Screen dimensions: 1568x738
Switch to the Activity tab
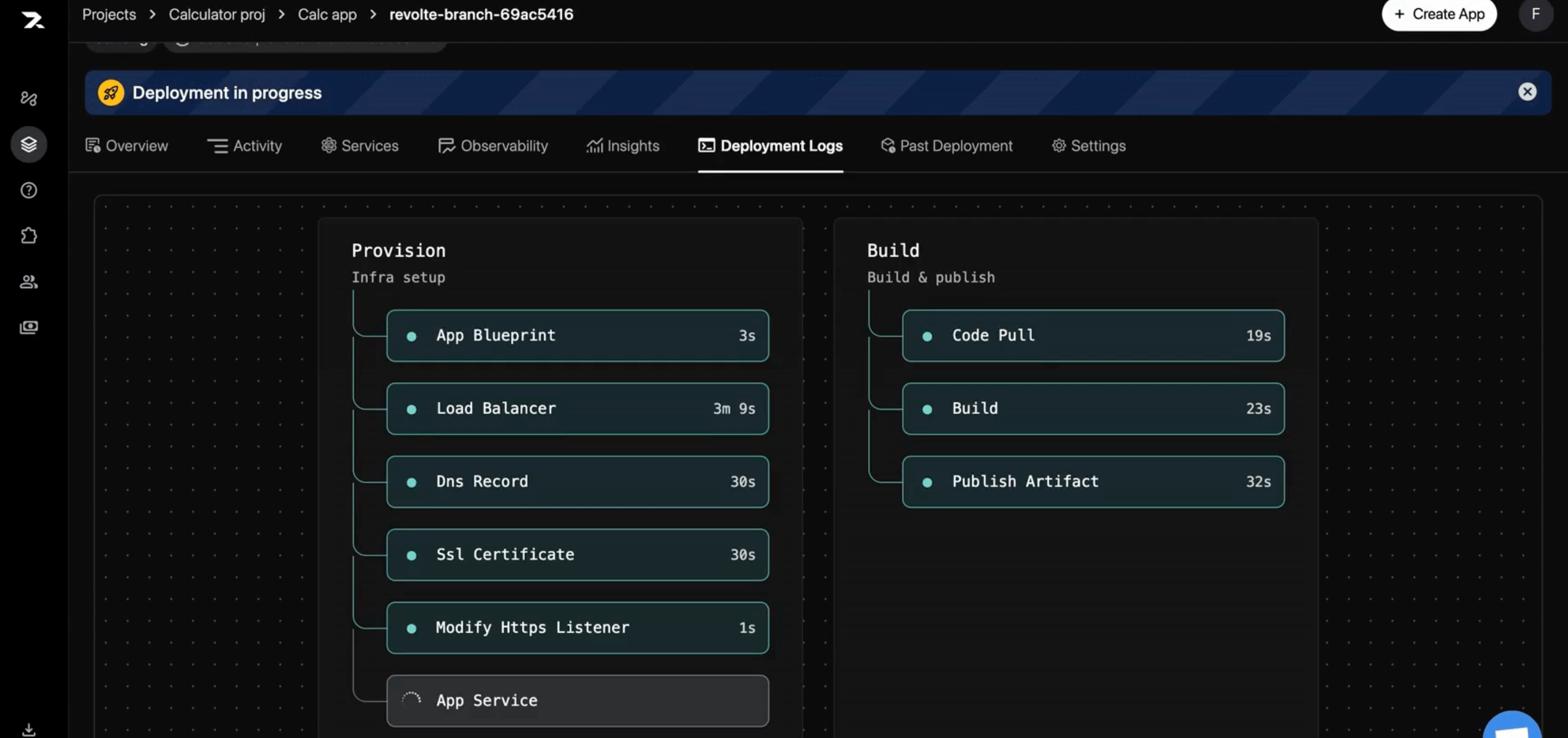245,146
